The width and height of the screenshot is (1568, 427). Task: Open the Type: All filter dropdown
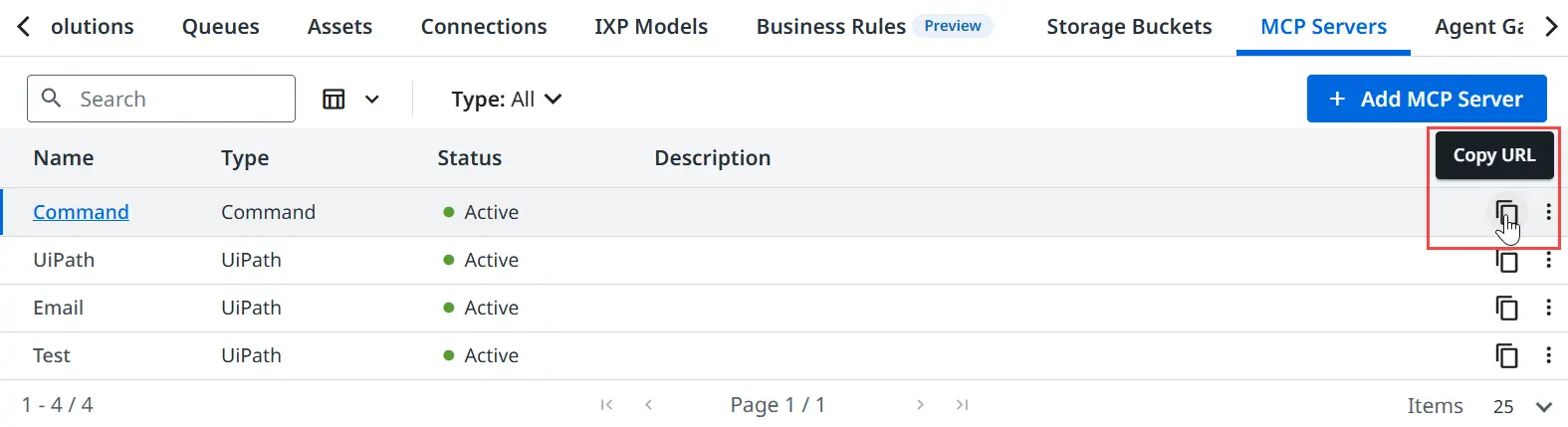[506, 99]
